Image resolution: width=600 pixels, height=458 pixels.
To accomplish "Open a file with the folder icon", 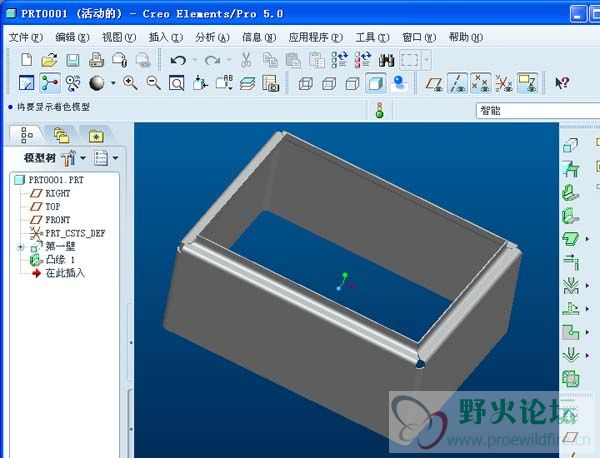I will 49,60.
